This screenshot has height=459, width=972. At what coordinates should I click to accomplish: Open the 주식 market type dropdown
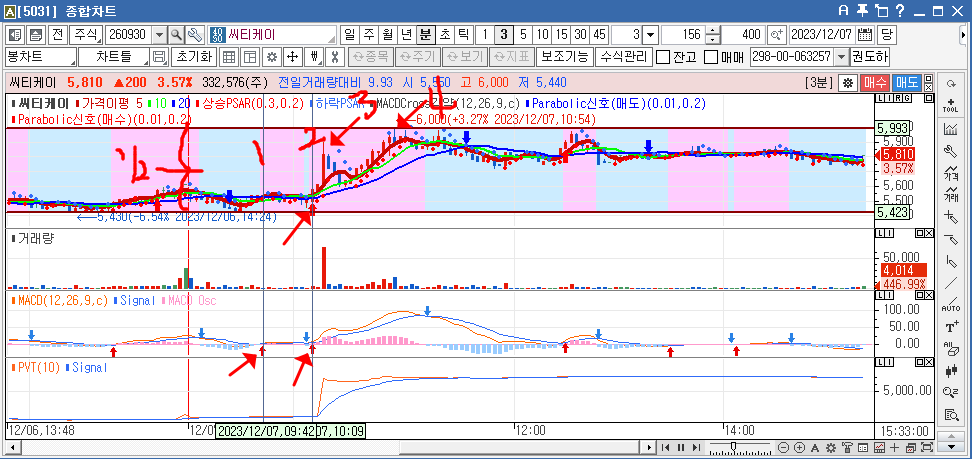tap(86, 34)
